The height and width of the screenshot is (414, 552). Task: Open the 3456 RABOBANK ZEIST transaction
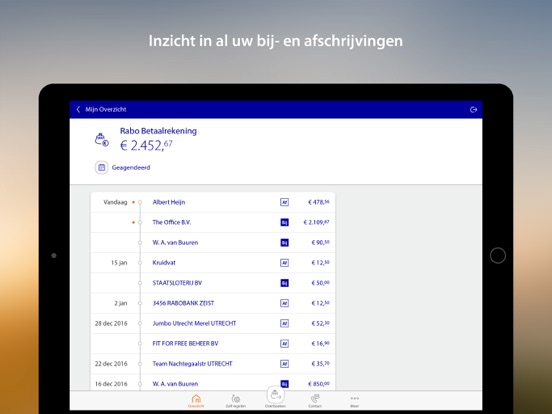point(213,303)
